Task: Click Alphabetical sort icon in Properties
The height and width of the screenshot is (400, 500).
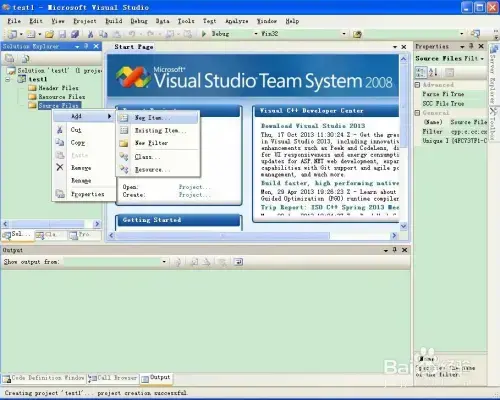Action: (433, 72)
